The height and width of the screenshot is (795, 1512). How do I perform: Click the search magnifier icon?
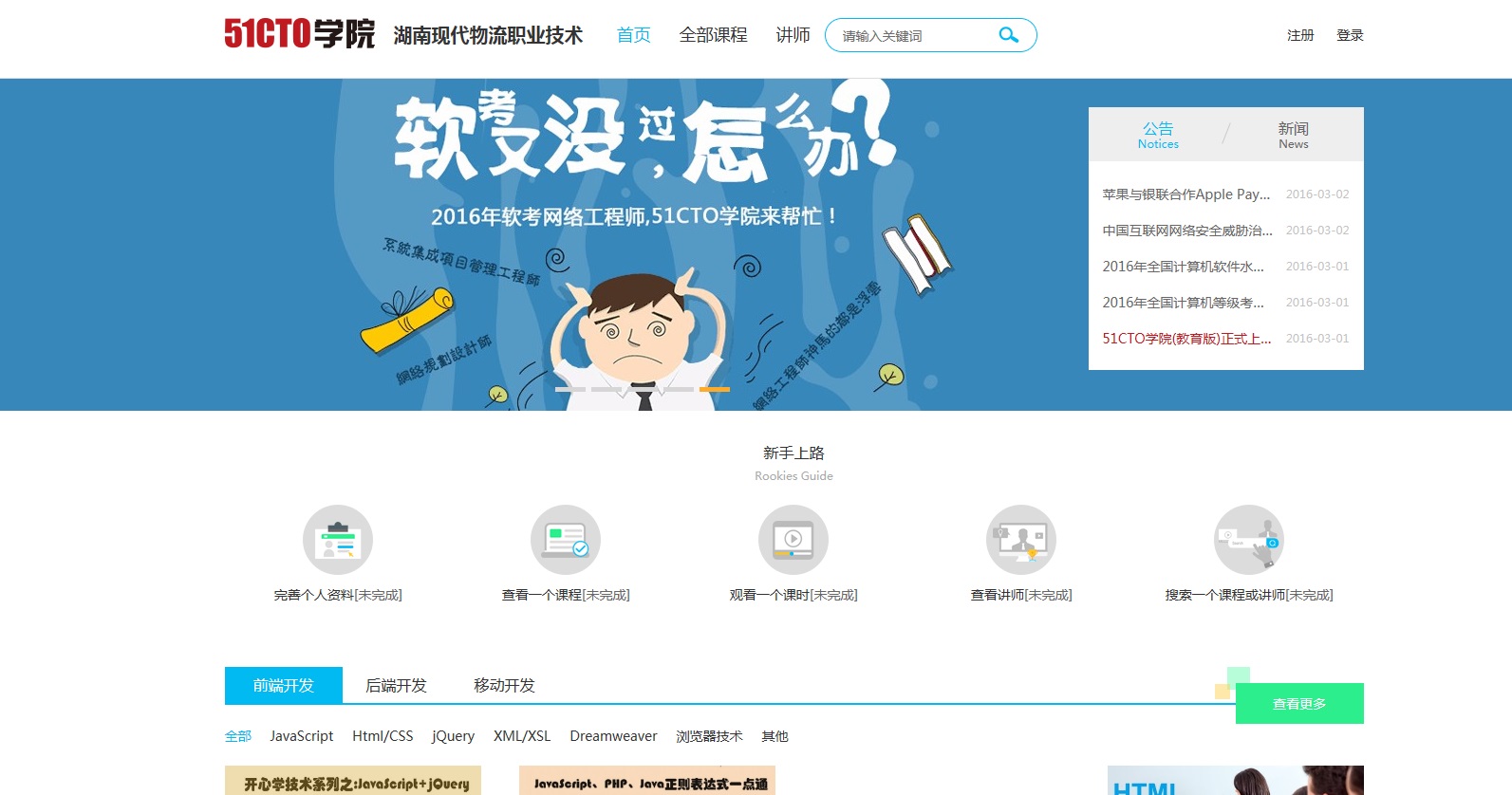pyautogui.click(x=1008, y=35)
